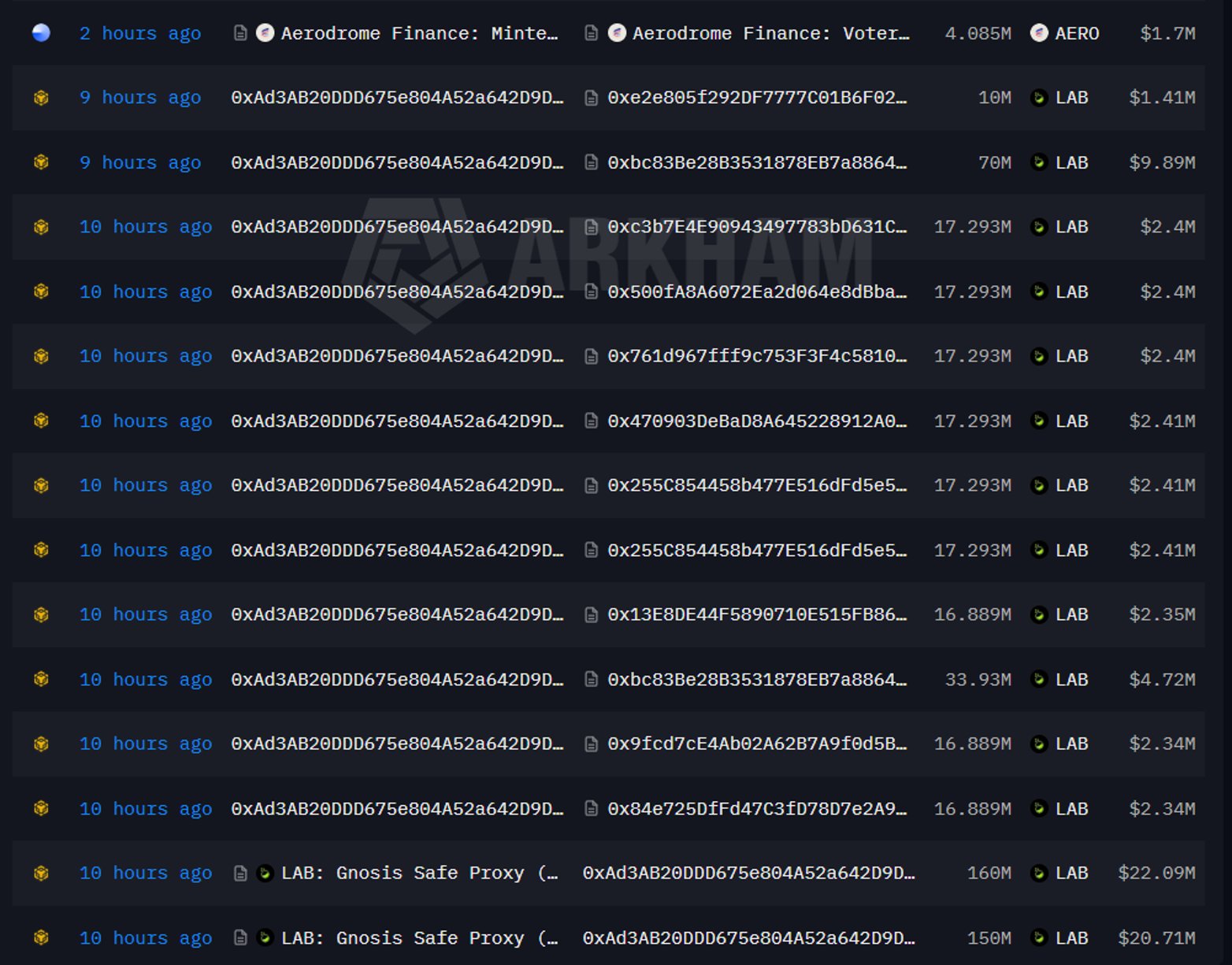Open 'LAB: Gnosis Safe Proxy' in the 160M row
The height and width of the screenshot is (965, 1232).
tap(420, 873)
